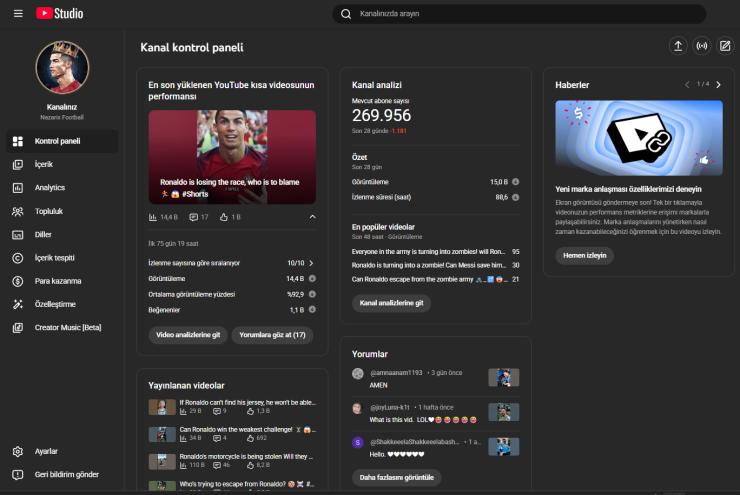
Task: Click the current subscriber count 269.956
Action: coord(381,115)
